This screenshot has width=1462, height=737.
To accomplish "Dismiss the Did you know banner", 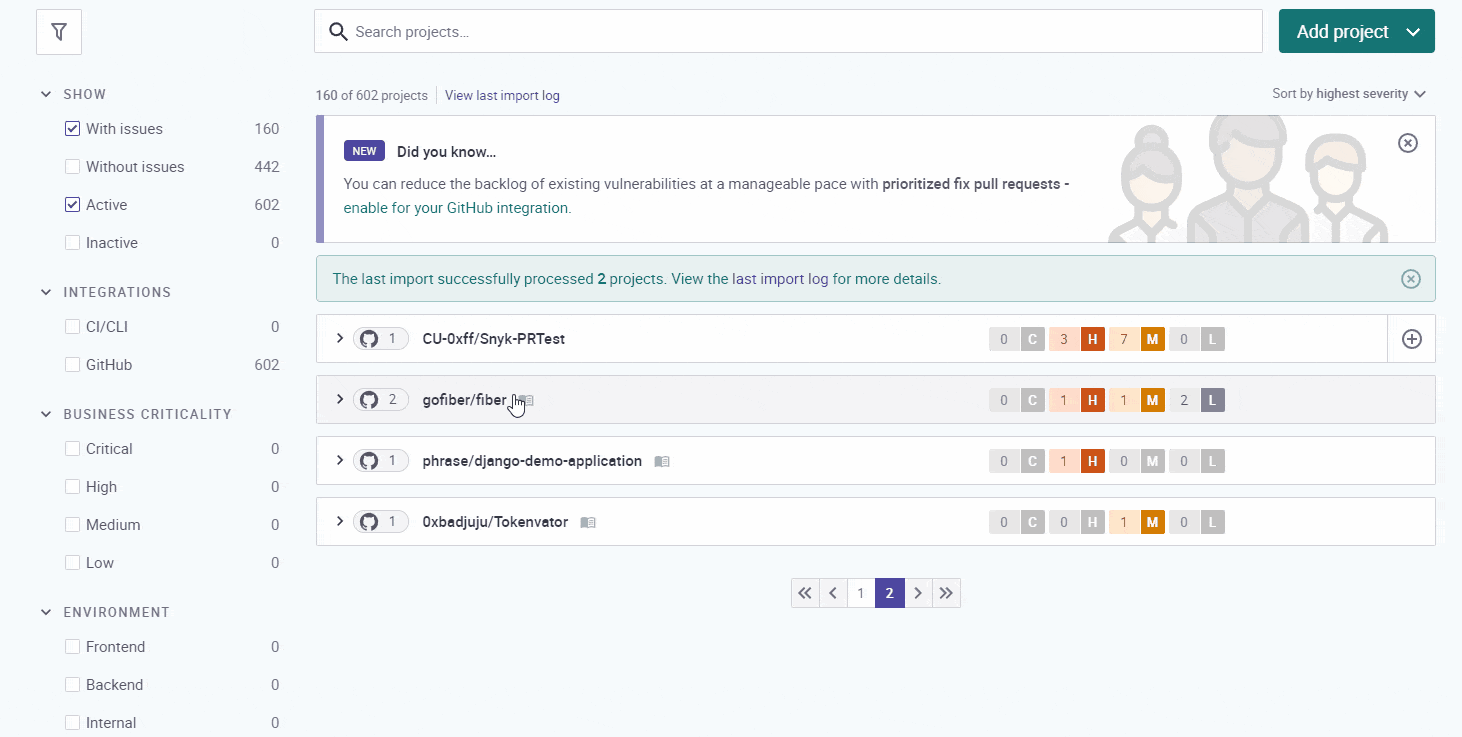I will pyautogui.click(x=1407, y=143).
